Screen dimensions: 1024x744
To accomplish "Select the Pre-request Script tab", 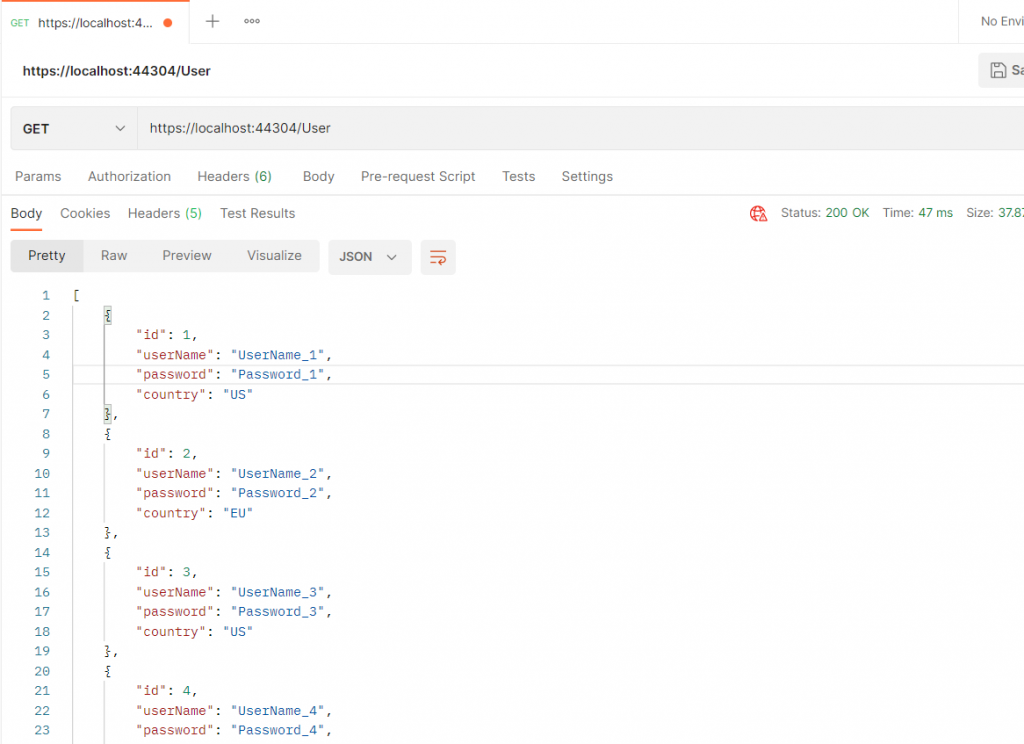I will pyautogui.click(x=418, y=176).
